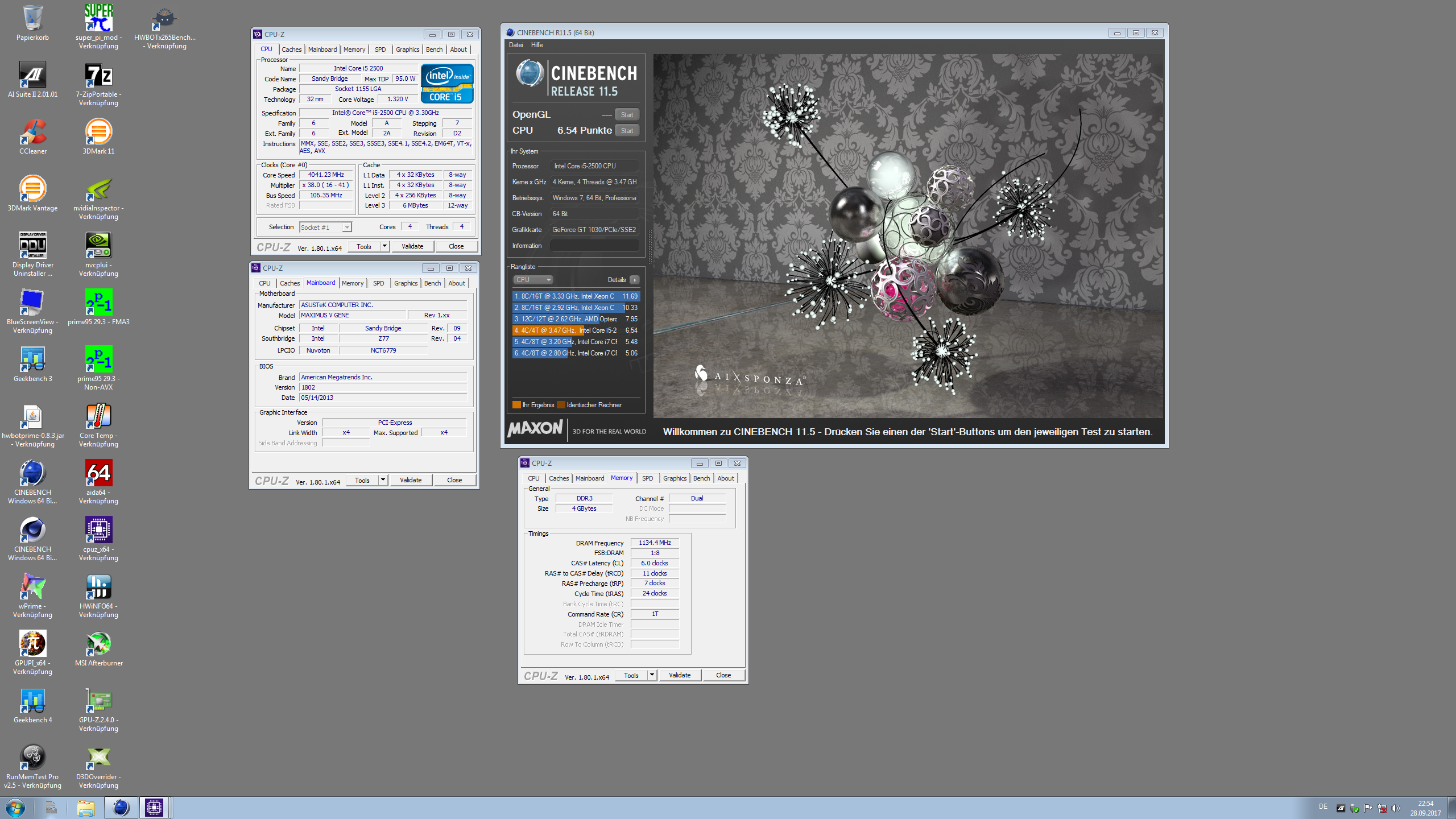This screenshot has height=819, width=1456.
Task: Open 3DMark Vantage desktop icon
Action: pyautogui.click(x=32, y=193)
